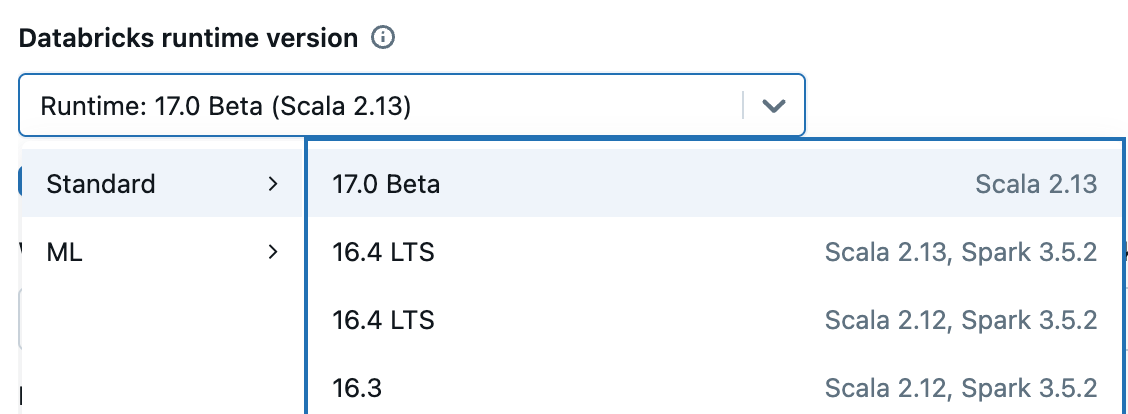The width and height of the screenshot is (1128, 414).
Task: Click Scala 2.12, Spark 3.5.2 on 16.4 LTS row
Action: tap(961, 321)
